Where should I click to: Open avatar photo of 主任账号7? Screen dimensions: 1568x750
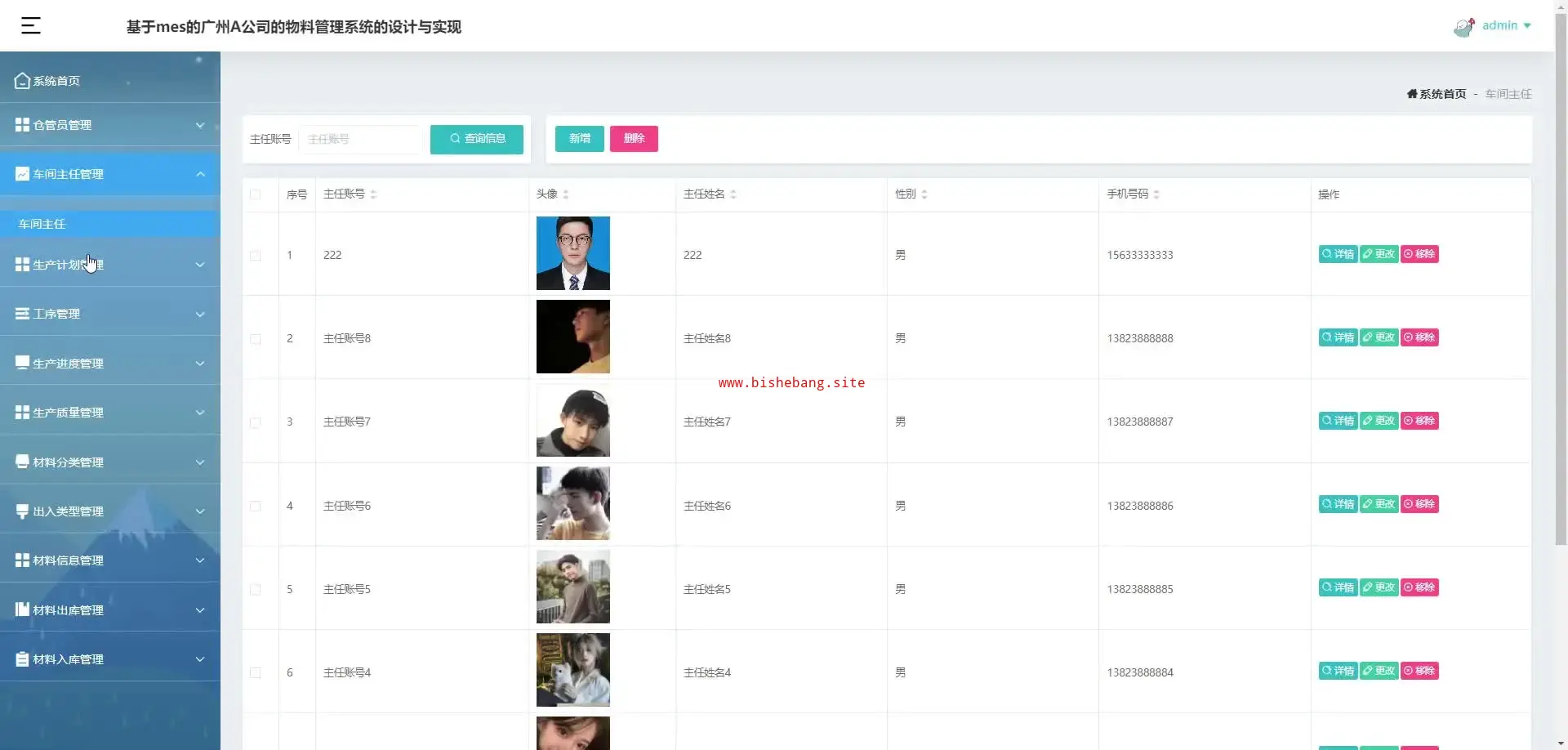coord(573,420)
